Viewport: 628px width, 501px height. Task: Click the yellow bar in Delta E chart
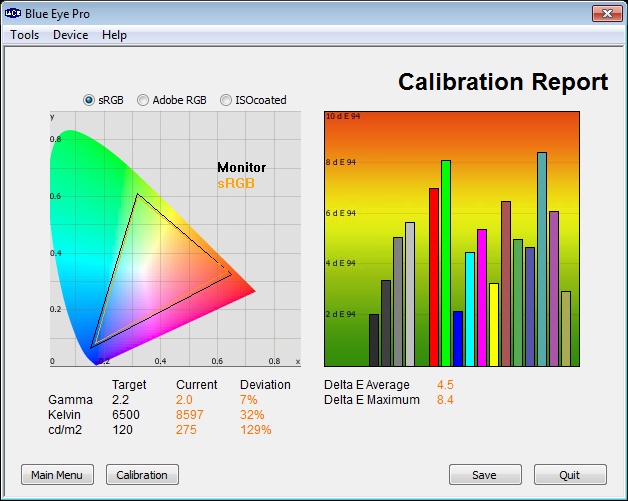[494, 325]
